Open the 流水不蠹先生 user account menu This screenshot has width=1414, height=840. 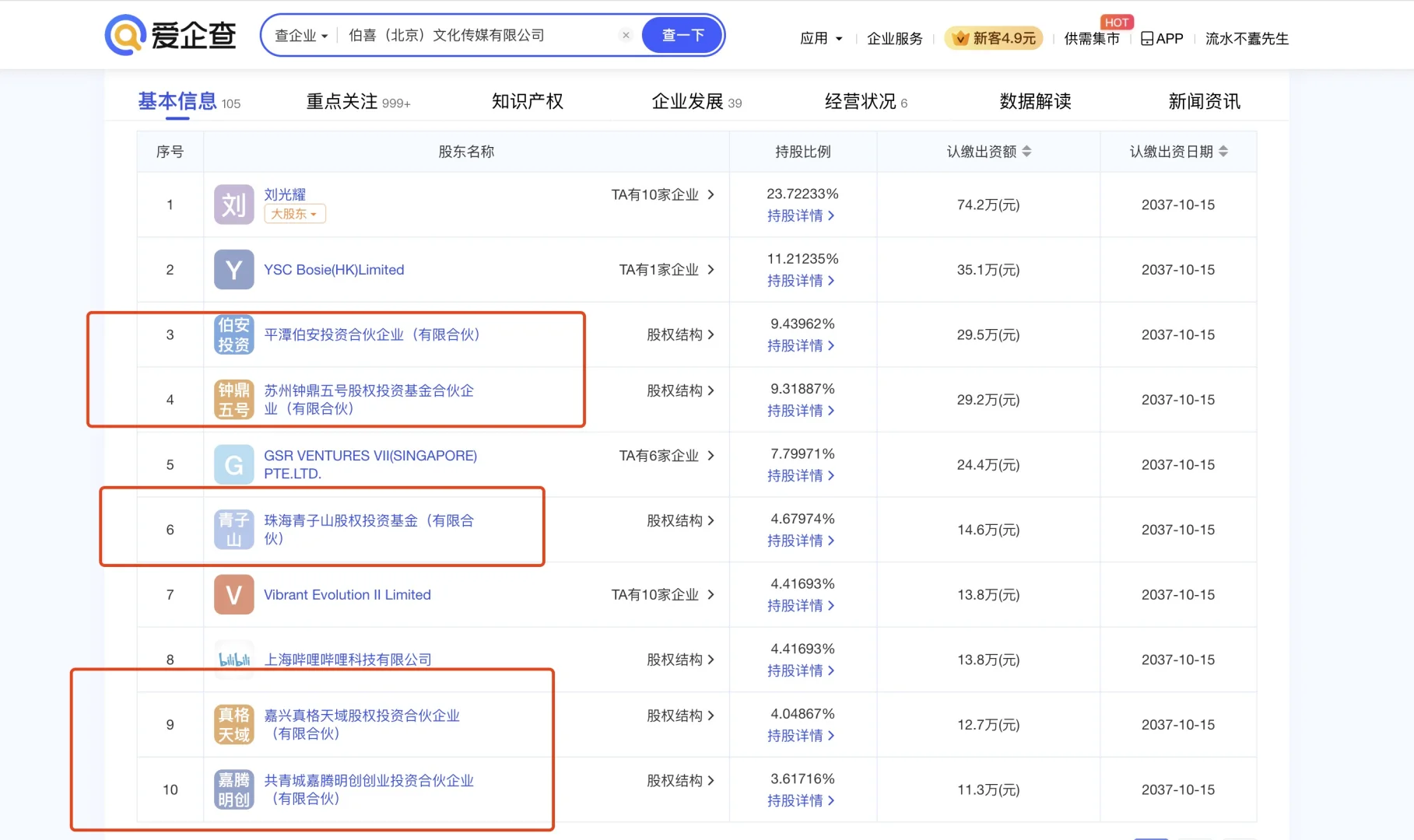[x=1247, y=38]
